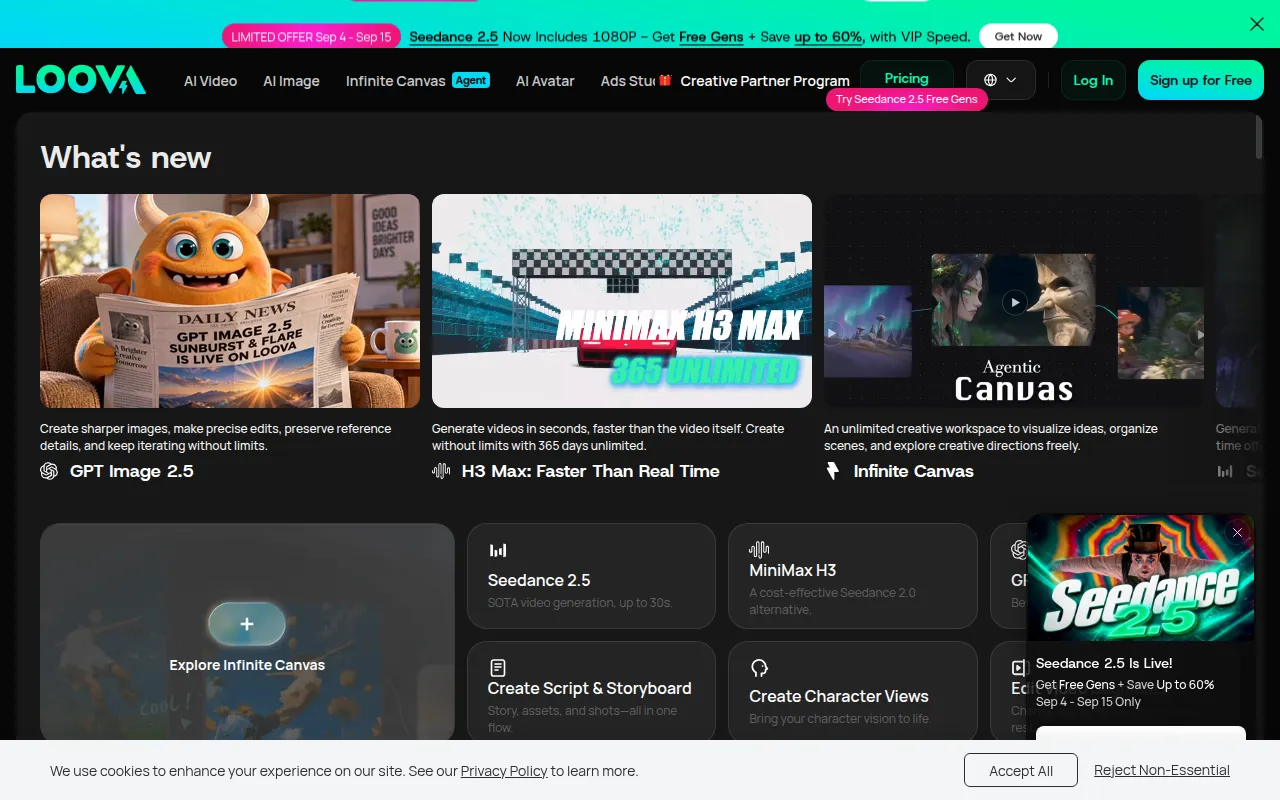Play the center video in the Agentic Canvas preview
The image size is (1280, 800).
point(1014,302)
